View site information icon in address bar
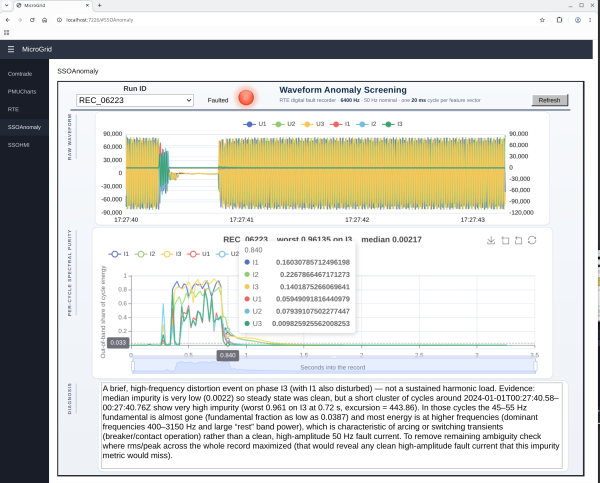This screenshot has height=483, width=600. click(59, 20)
